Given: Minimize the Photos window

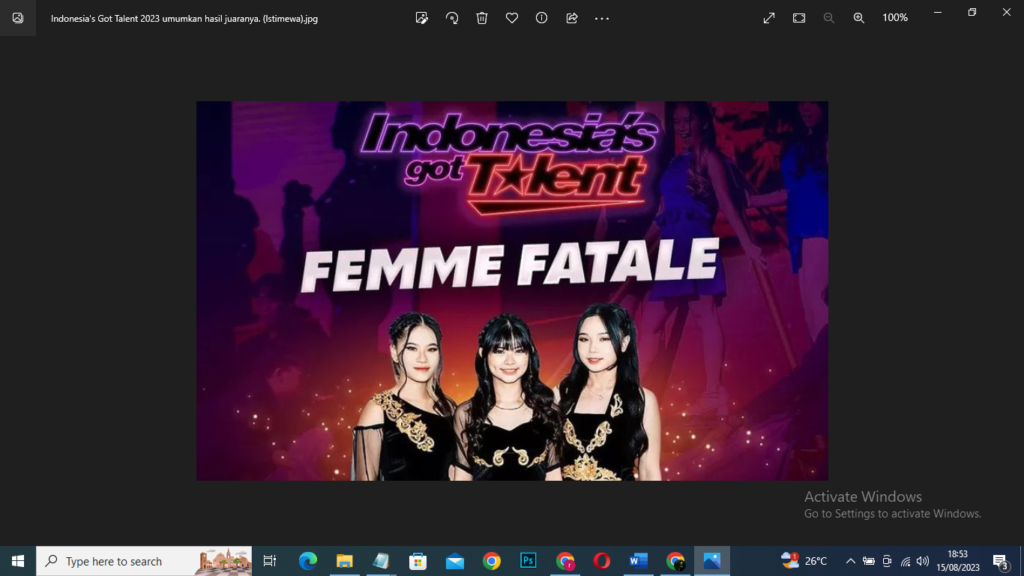Looking at the screenshot, I should [x=938, y=12].
